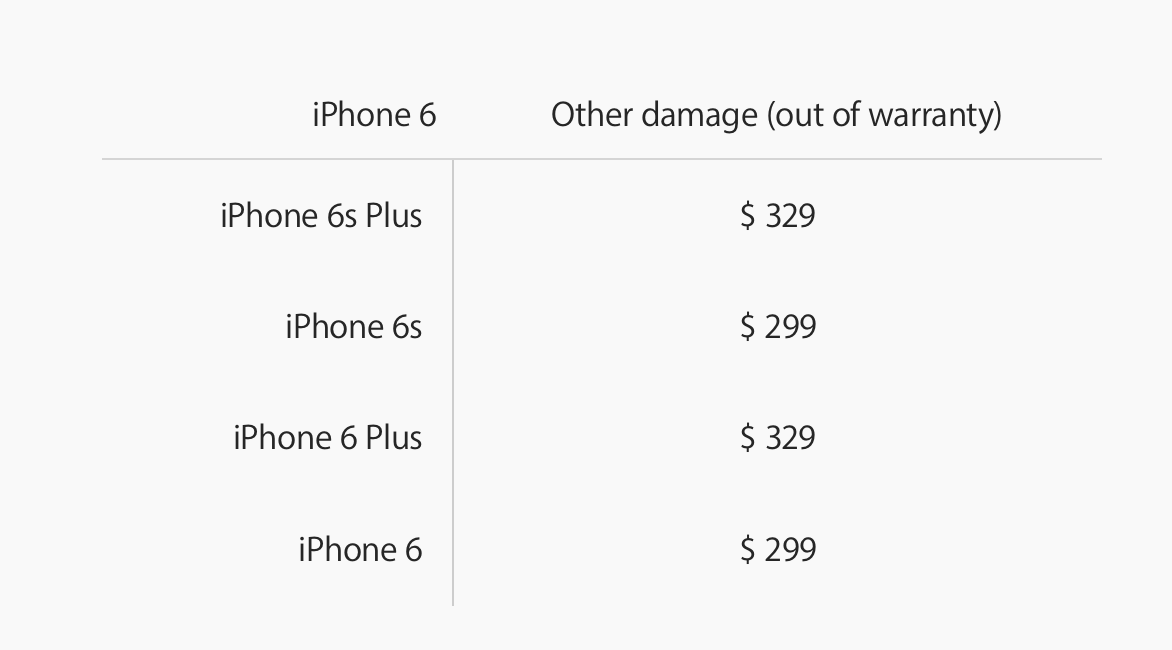
Task: Select the $299 price in the last row
Action: (777, 550)
